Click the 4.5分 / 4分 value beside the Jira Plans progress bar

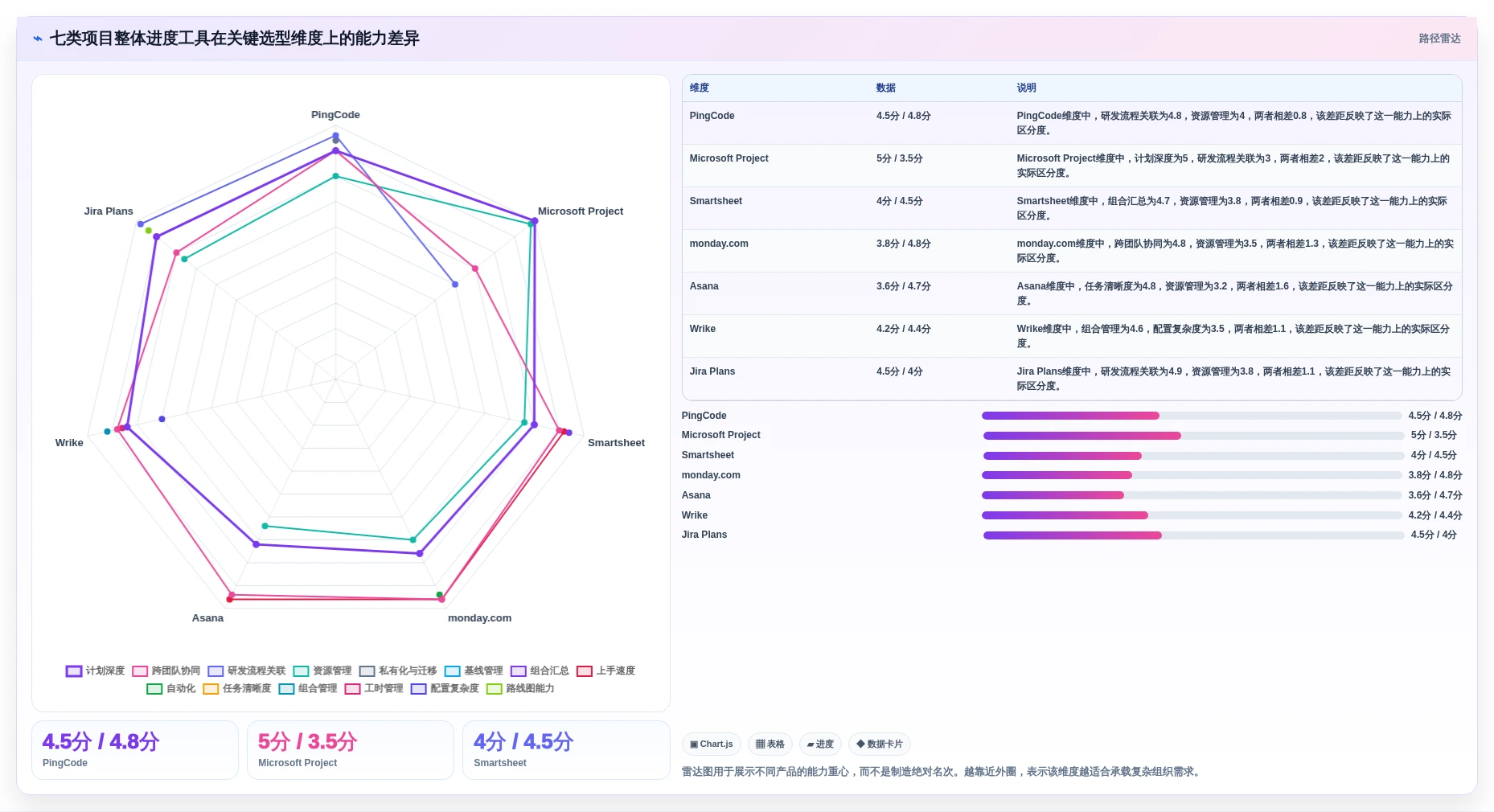click(1434, 535)
